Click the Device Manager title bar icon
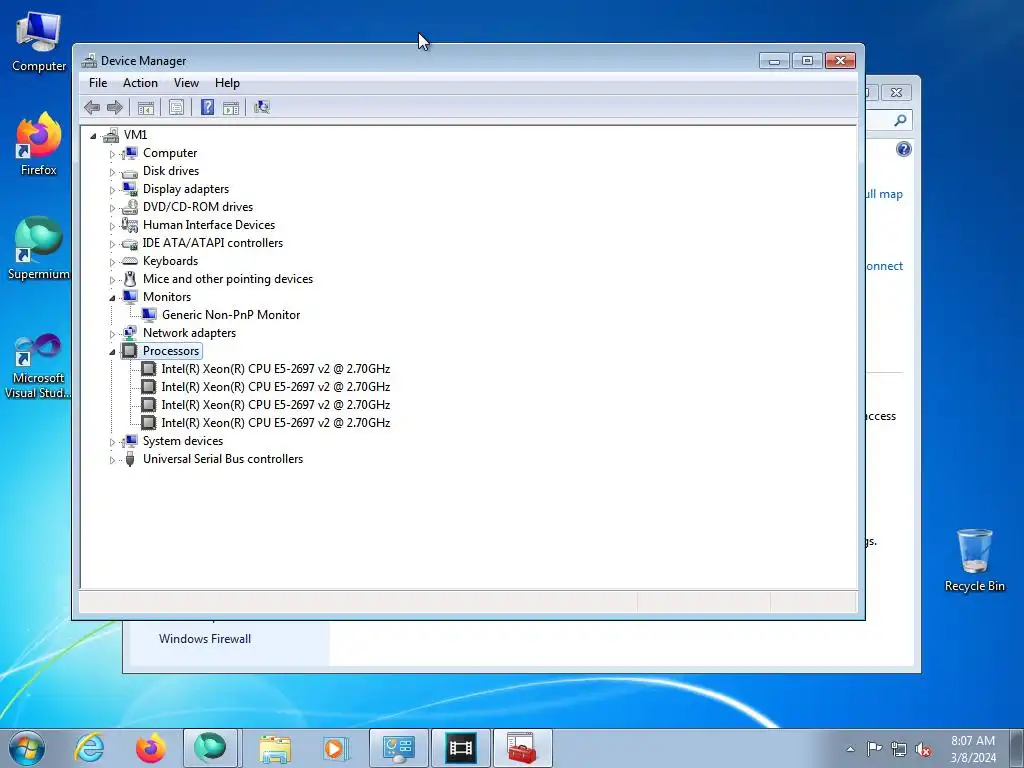 click(89, 61)
